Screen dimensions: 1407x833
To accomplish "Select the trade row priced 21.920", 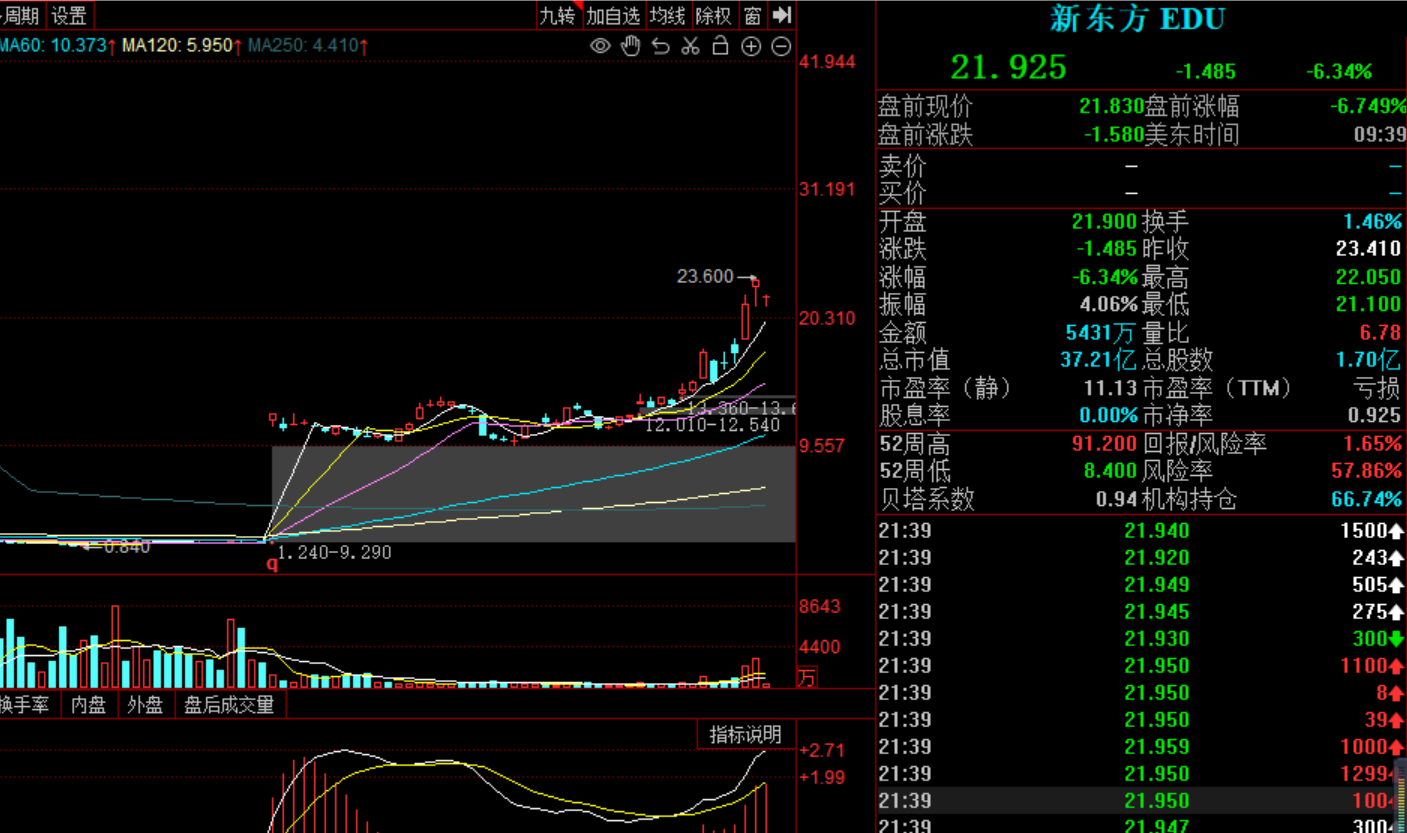I will 1141,558.
